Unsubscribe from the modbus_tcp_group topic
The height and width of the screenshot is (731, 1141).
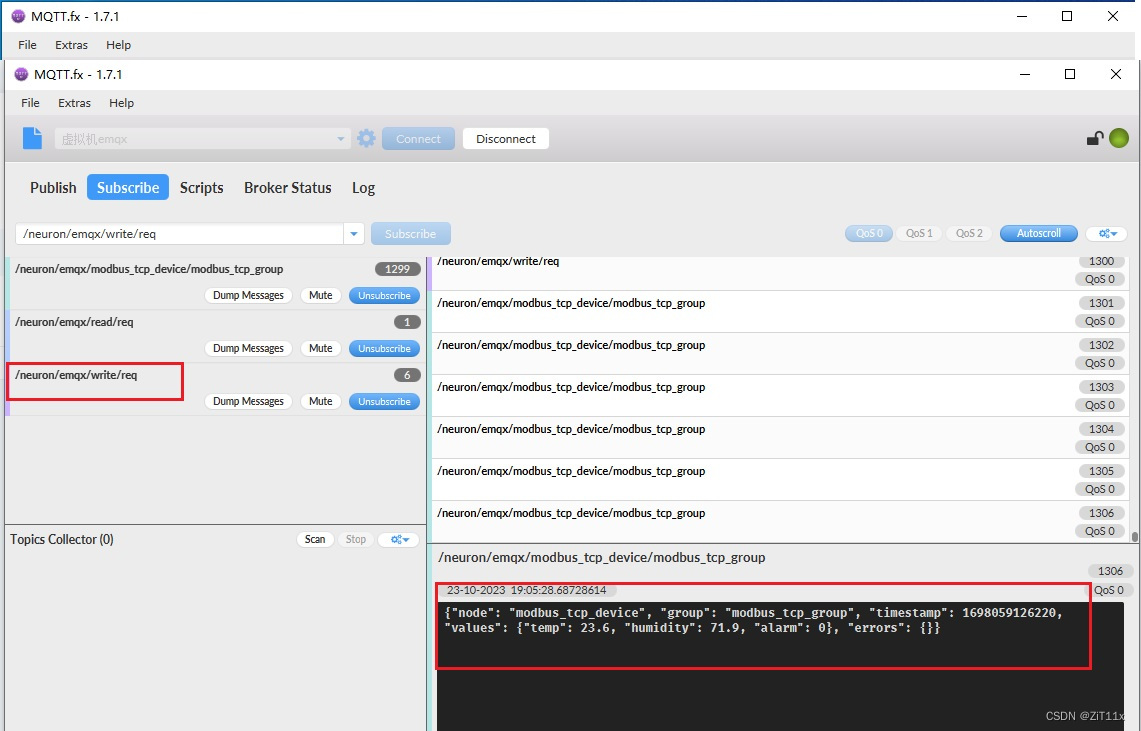pyautogui.click(x=384, y=295)
